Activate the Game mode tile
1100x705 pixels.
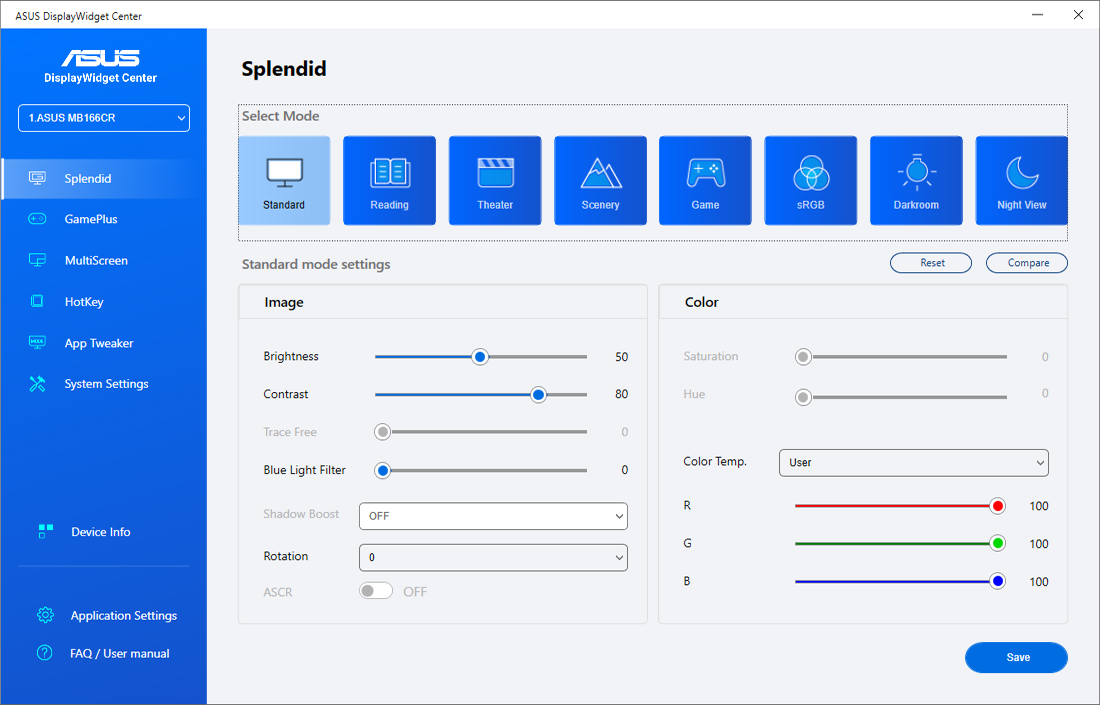pyautogui.click(x=705, y=180)
